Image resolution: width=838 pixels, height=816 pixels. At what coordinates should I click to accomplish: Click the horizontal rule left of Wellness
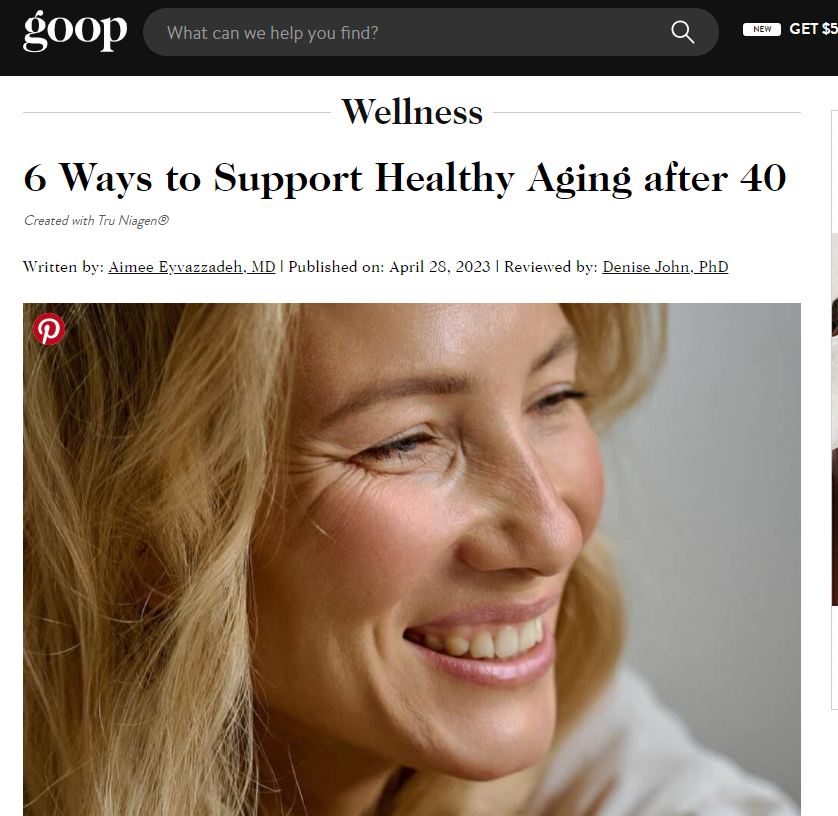tap(177, 112)
